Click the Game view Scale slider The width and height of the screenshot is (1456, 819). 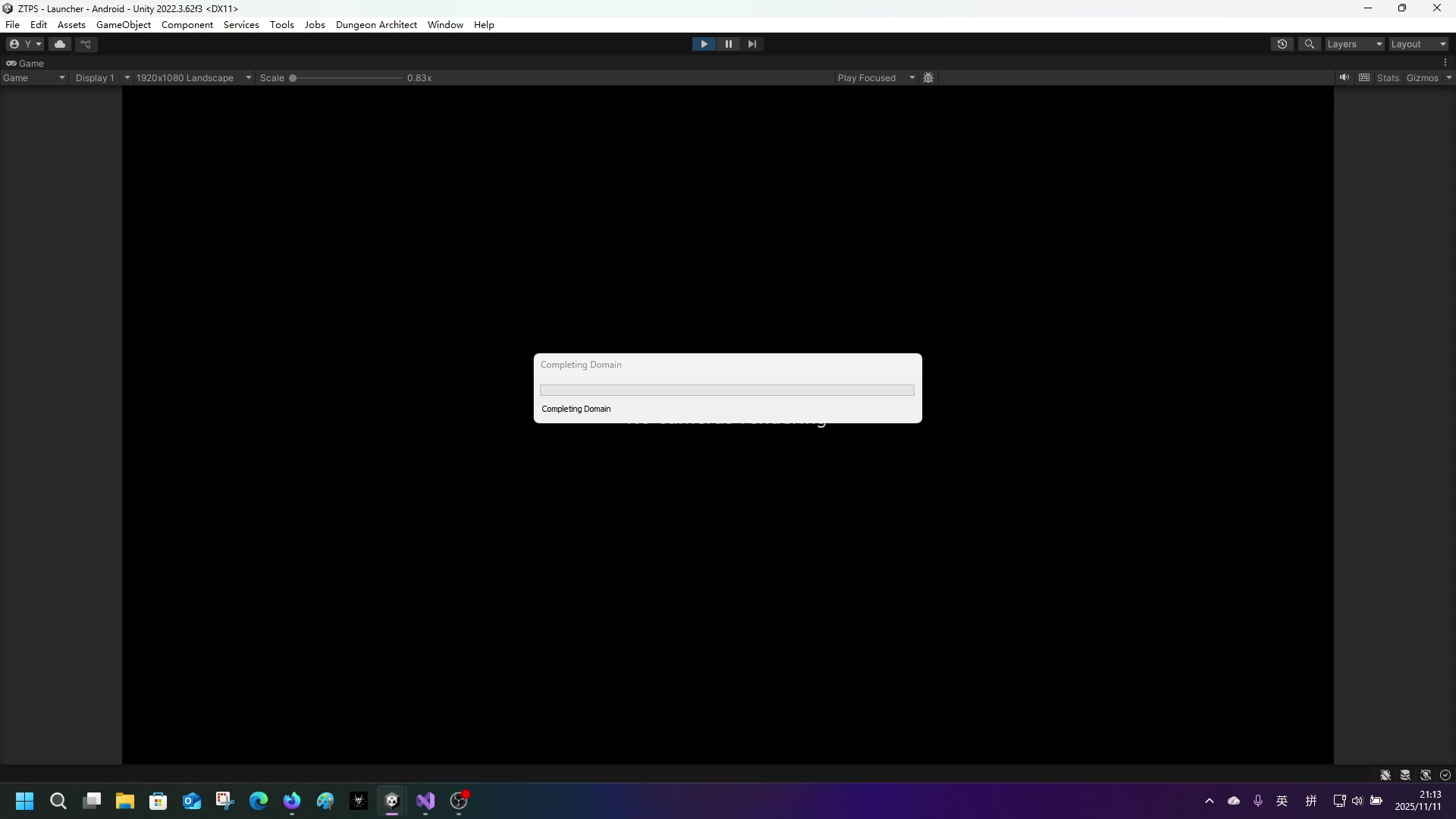click(347, 78)
